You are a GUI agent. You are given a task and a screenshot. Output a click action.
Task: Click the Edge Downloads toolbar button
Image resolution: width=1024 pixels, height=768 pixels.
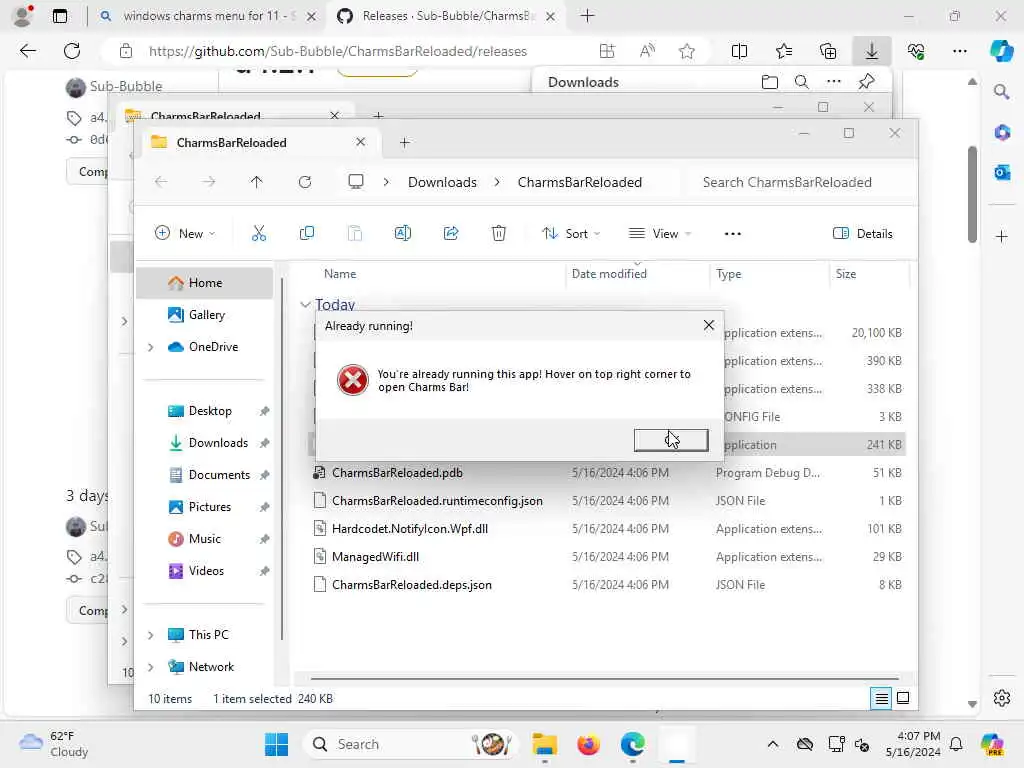(x=872, y=51)
